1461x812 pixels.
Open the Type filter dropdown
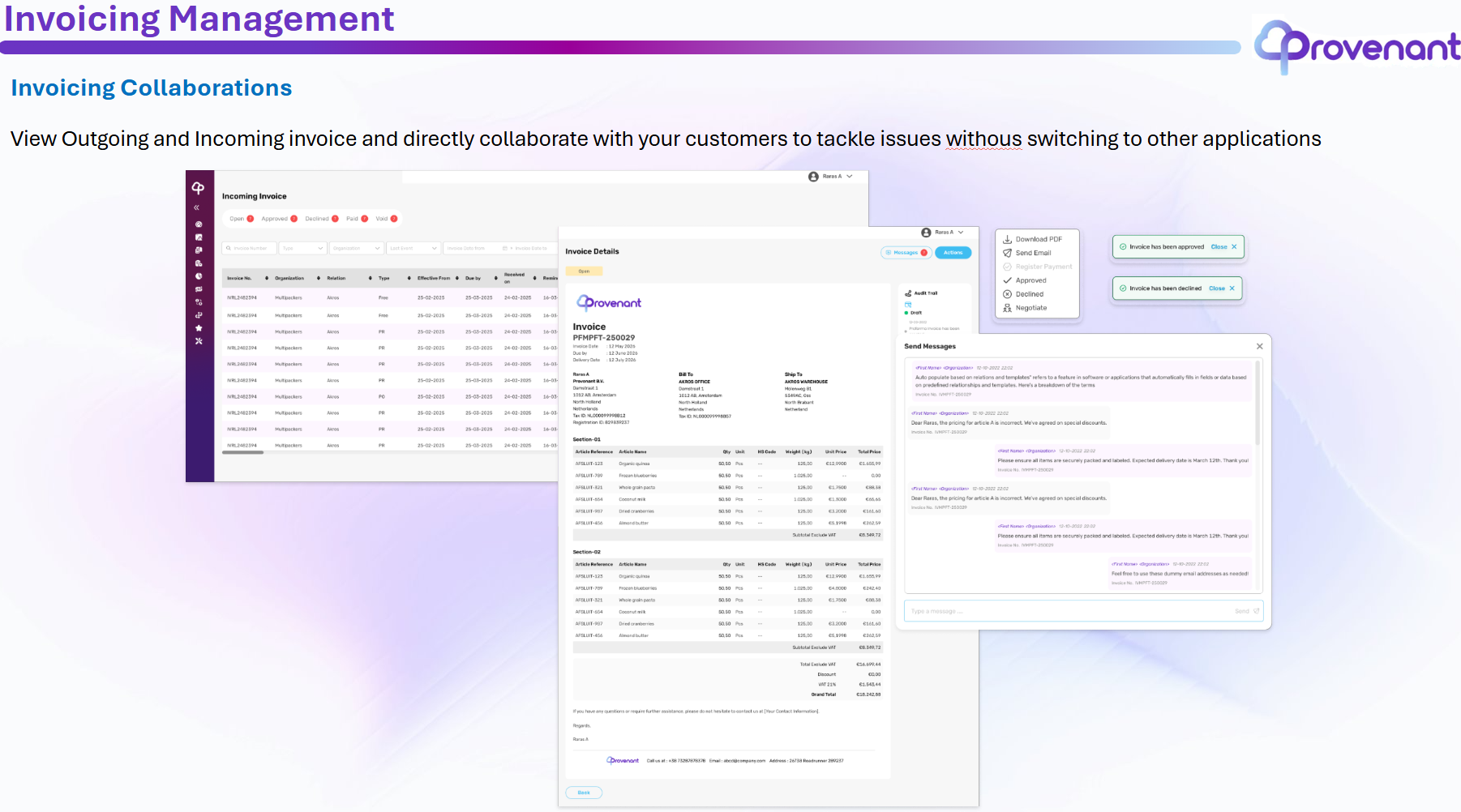click(302, 248)
